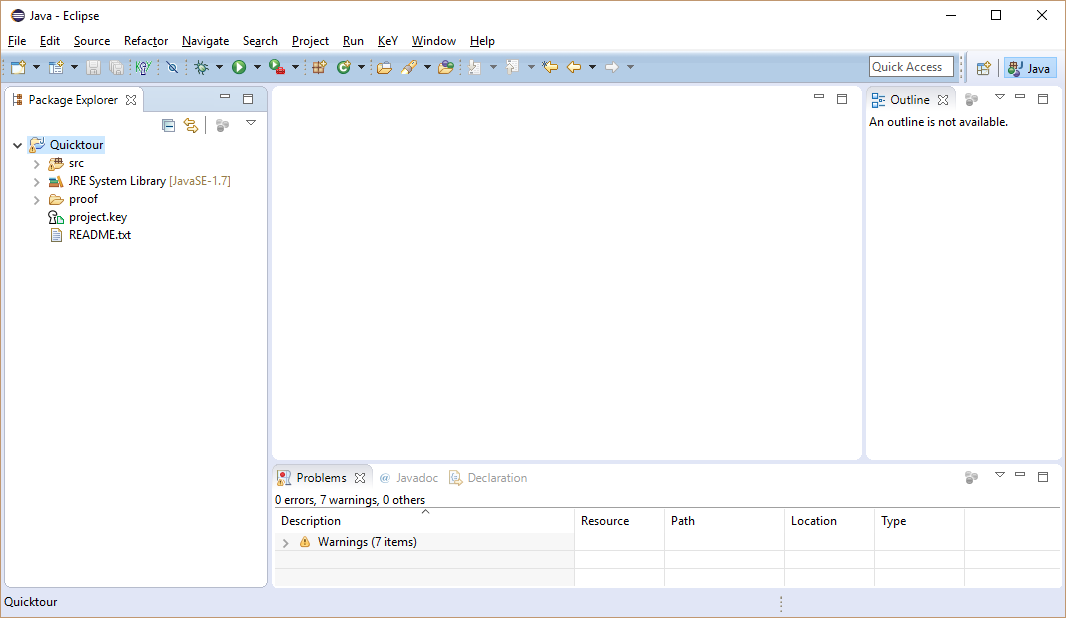Switch to the Javadoc tab
Viewport: 1066px width, 618px height.
409,478
